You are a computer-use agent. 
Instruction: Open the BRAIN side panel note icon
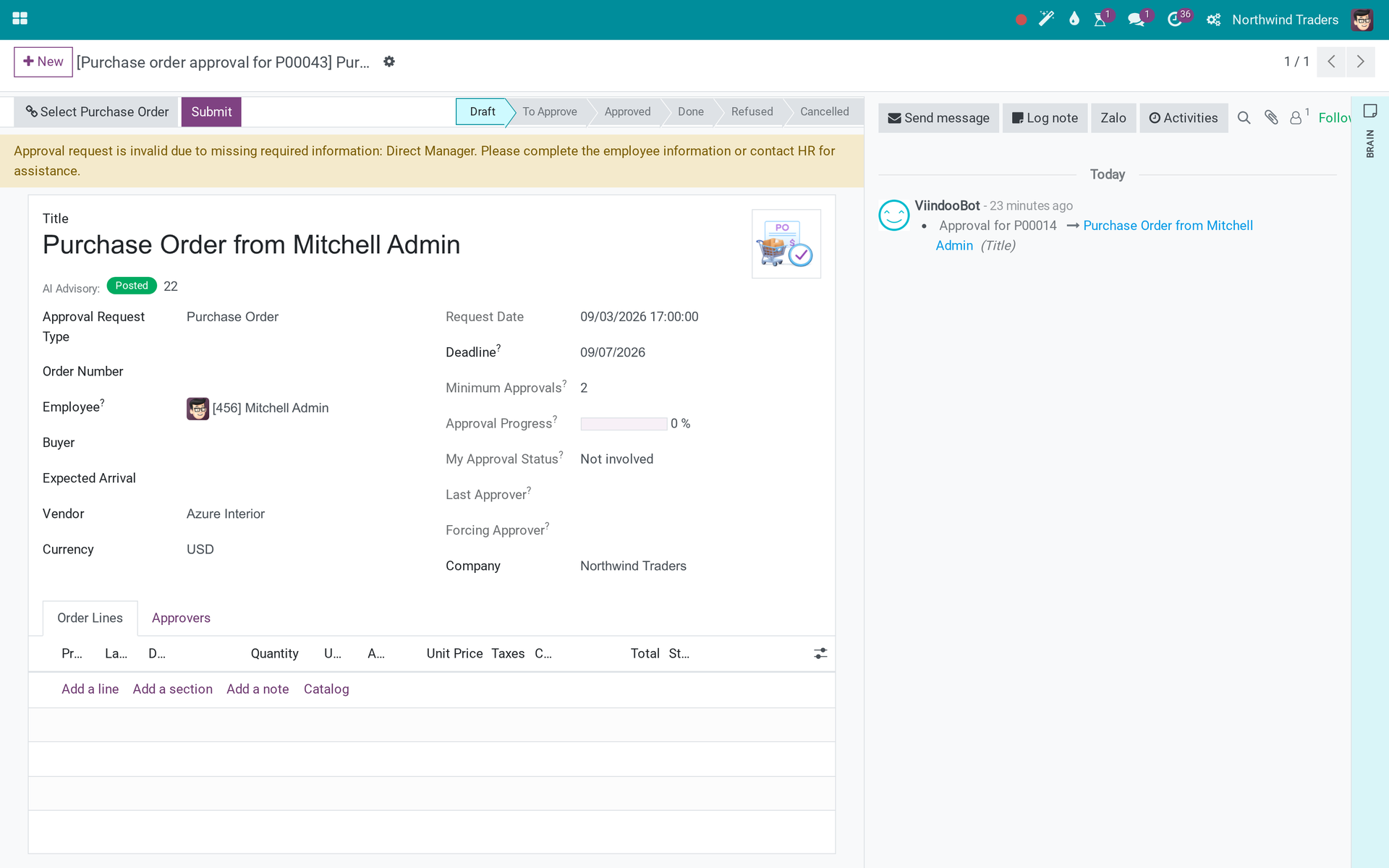1370,111
